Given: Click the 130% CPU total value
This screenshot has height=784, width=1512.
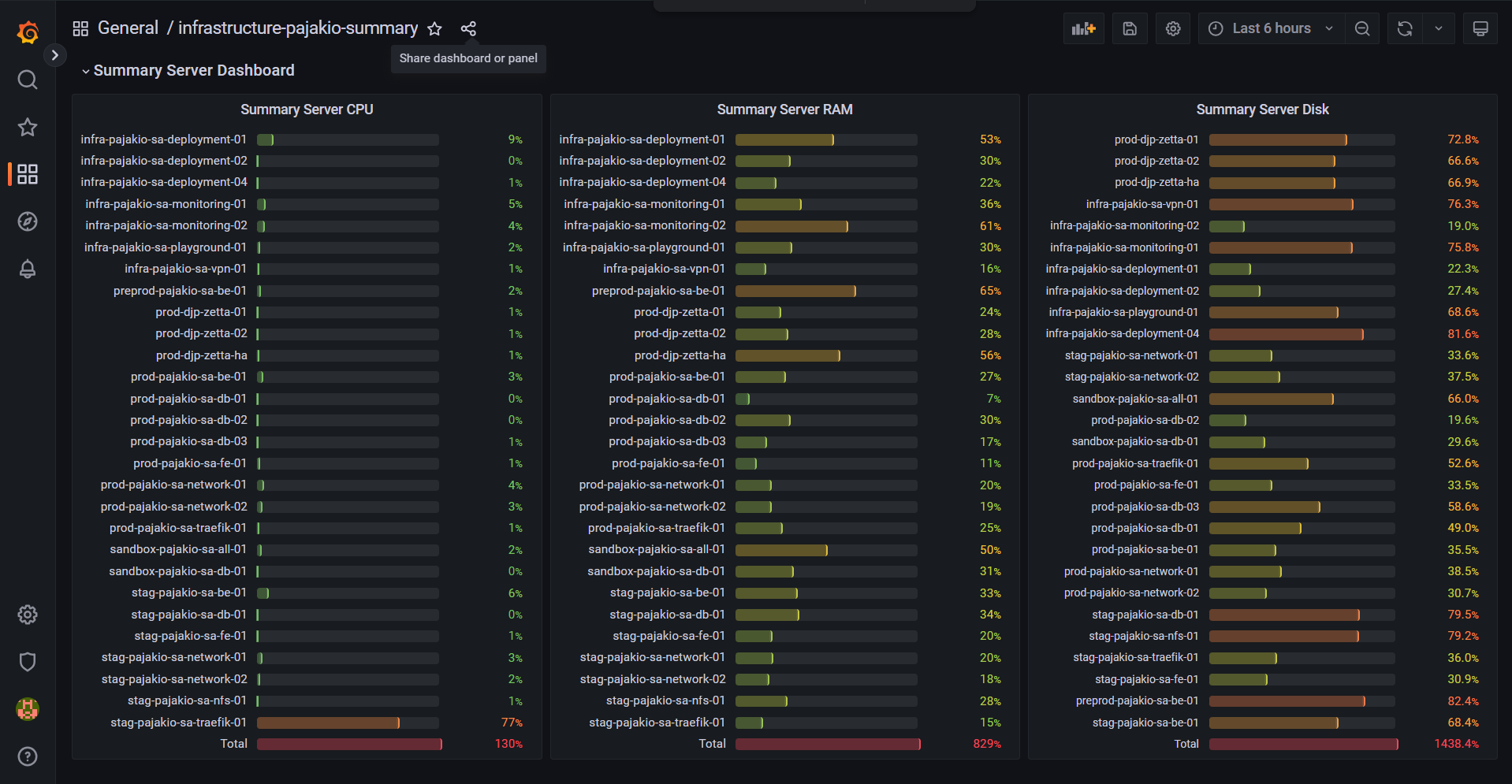Looking at the screenshot, I should point(508,744).
